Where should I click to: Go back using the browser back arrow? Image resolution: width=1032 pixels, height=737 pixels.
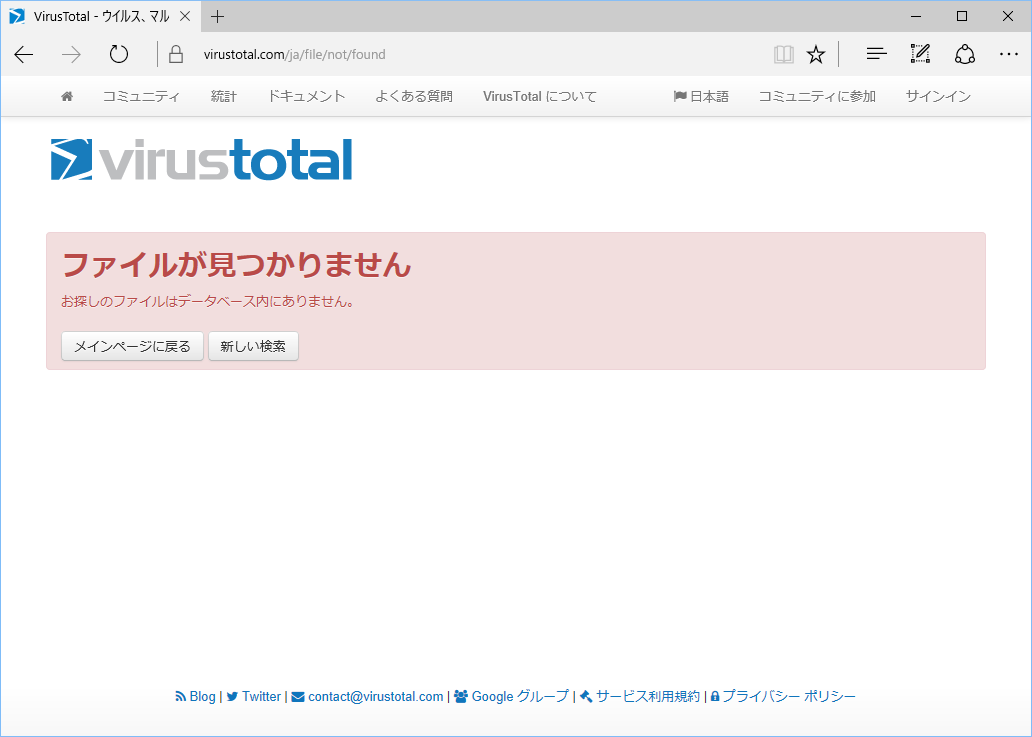(x=24, y=55)
